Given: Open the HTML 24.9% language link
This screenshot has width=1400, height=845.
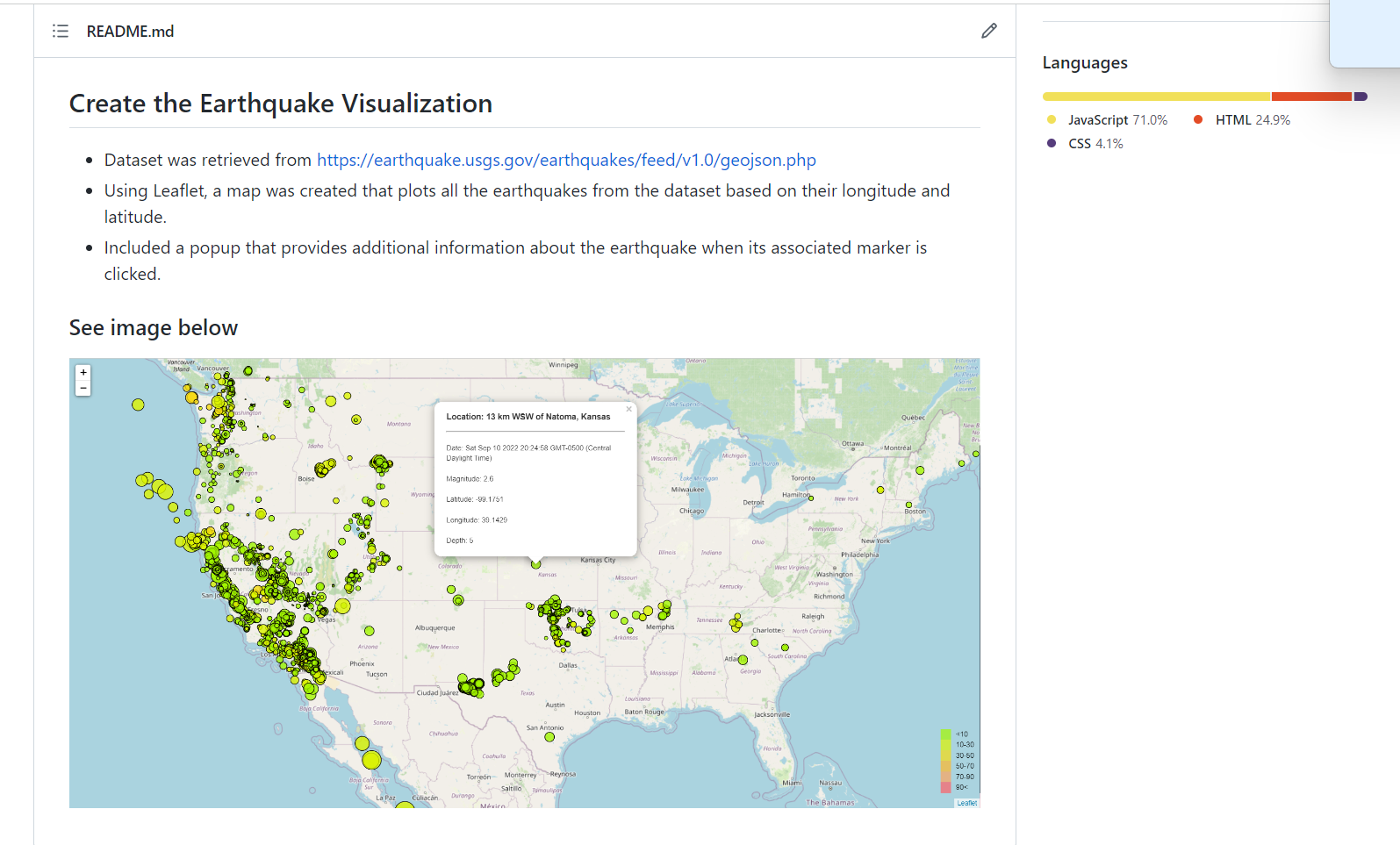Looking at the screenshot, I should point(1252,120).
